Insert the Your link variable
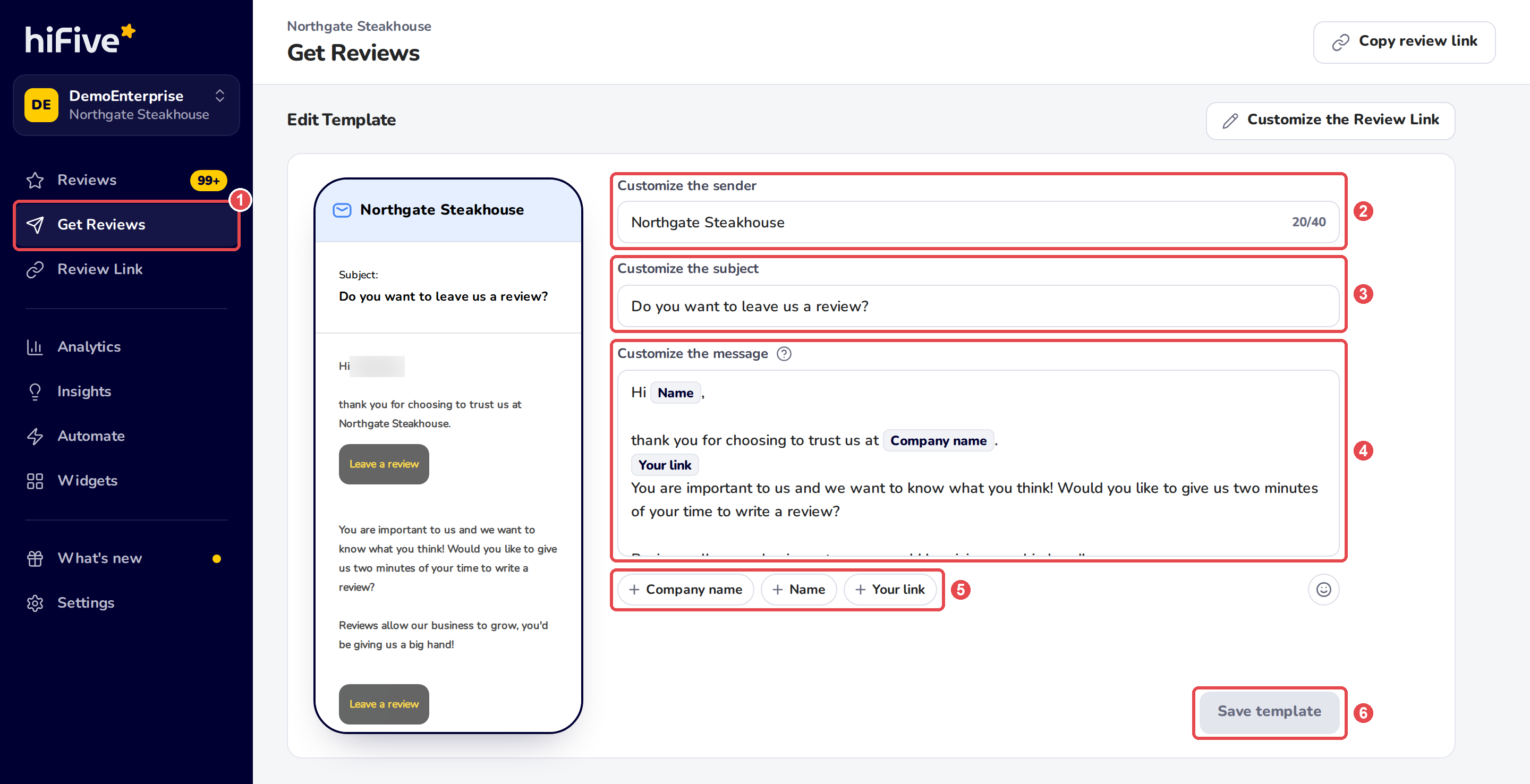 click(x=889, y=590)
